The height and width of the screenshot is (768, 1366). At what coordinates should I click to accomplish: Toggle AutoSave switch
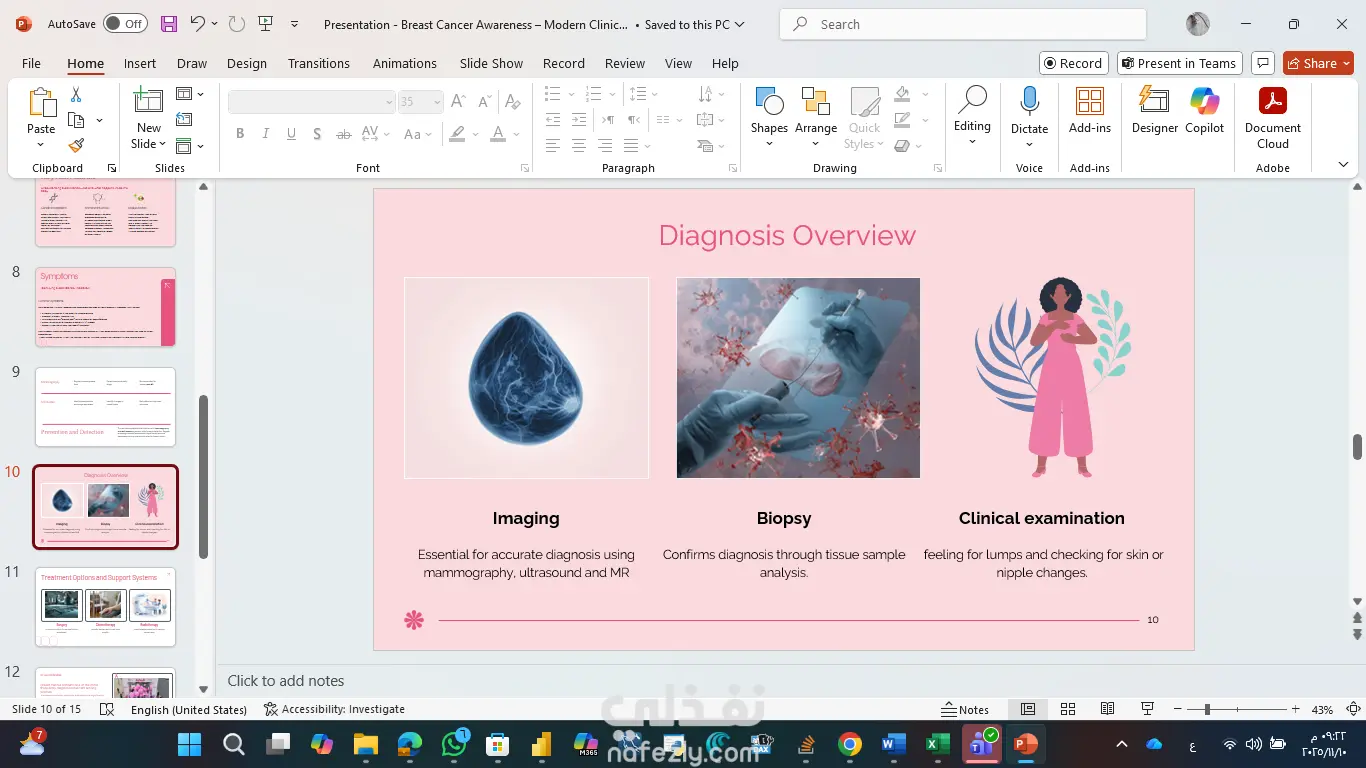[x=125, y=24]
